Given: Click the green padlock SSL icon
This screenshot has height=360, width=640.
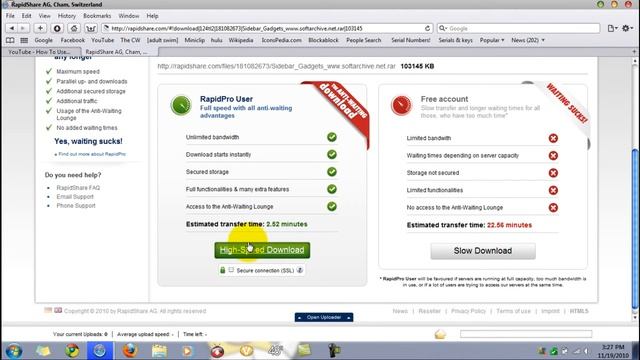Looking at the screenshot, I should click(222, 270).
